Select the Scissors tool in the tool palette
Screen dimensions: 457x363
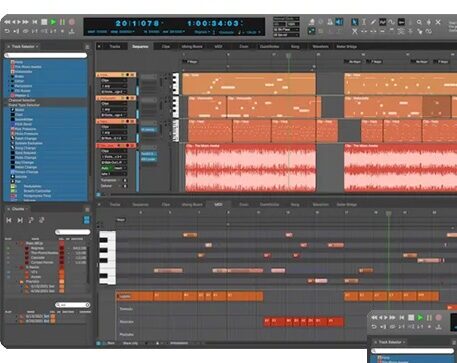point(355,31)
